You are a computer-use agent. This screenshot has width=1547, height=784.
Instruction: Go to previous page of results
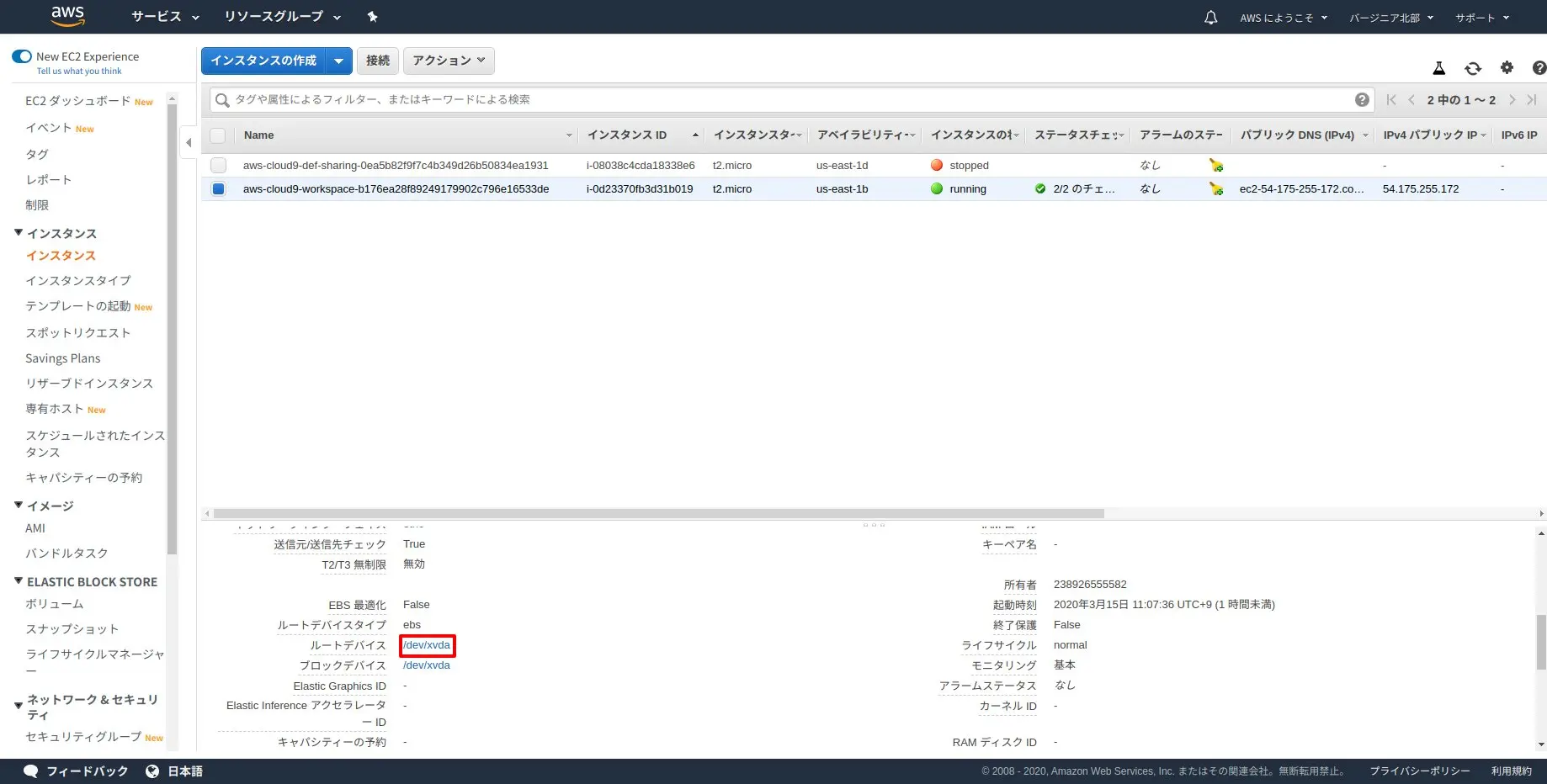(x=1411, y=99)
